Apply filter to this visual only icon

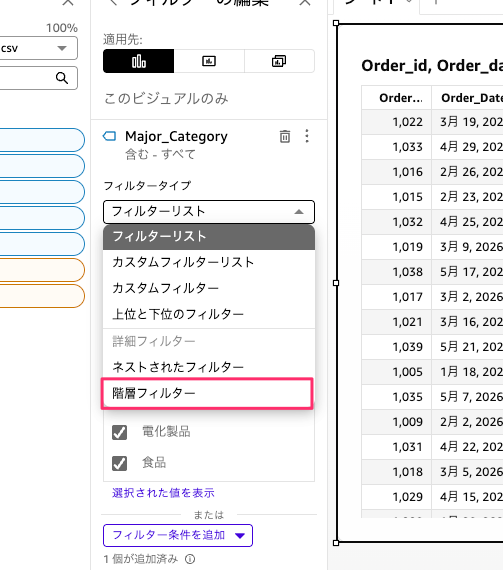(138, 61)
